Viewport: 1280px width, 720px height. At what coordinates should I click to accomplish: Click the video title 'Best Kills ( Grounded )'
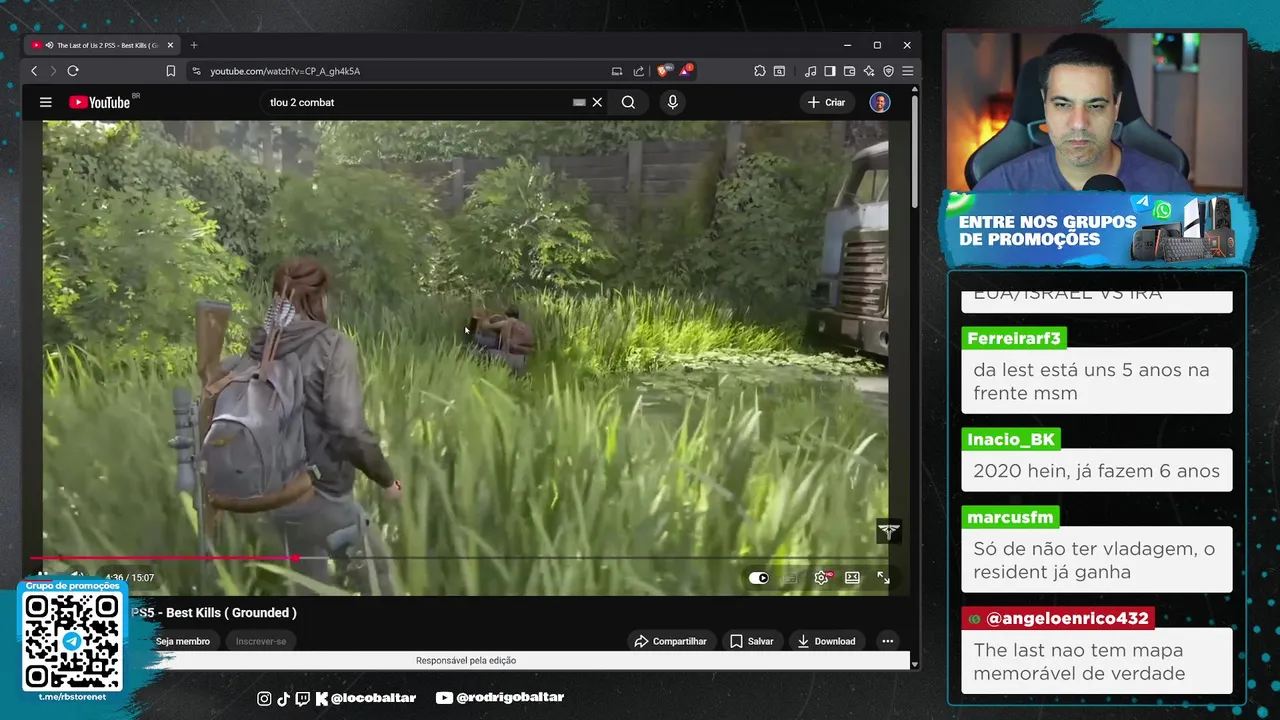point(231,613)
